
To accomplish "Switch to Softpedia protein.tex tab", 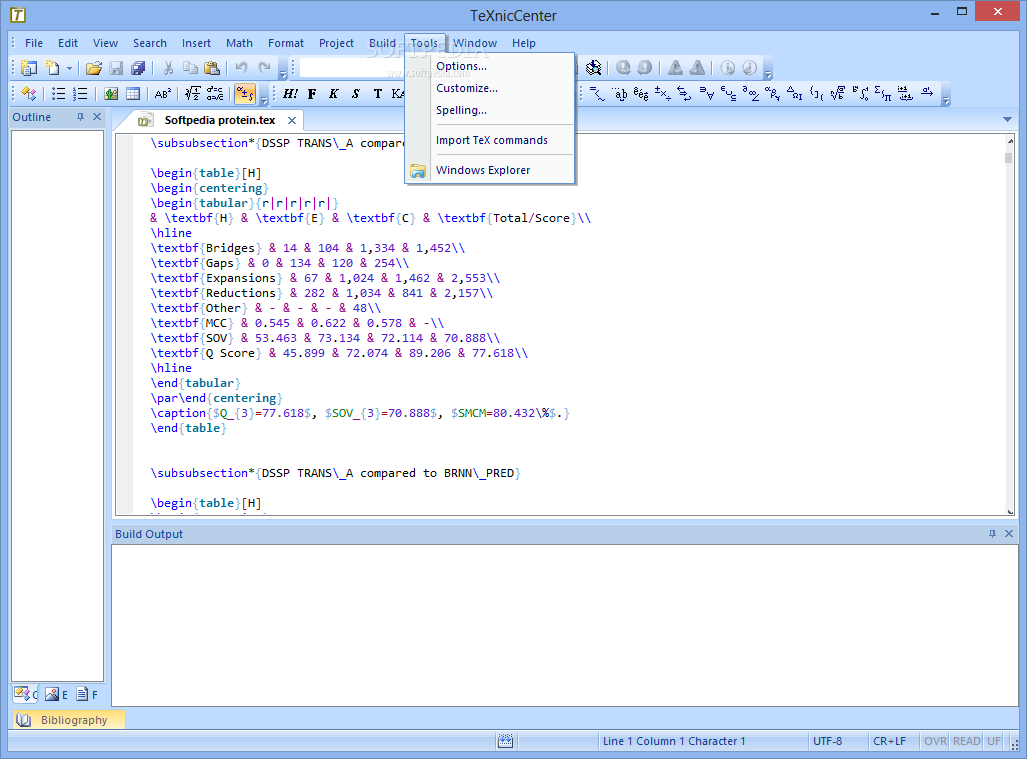I will tap(219, 120).
